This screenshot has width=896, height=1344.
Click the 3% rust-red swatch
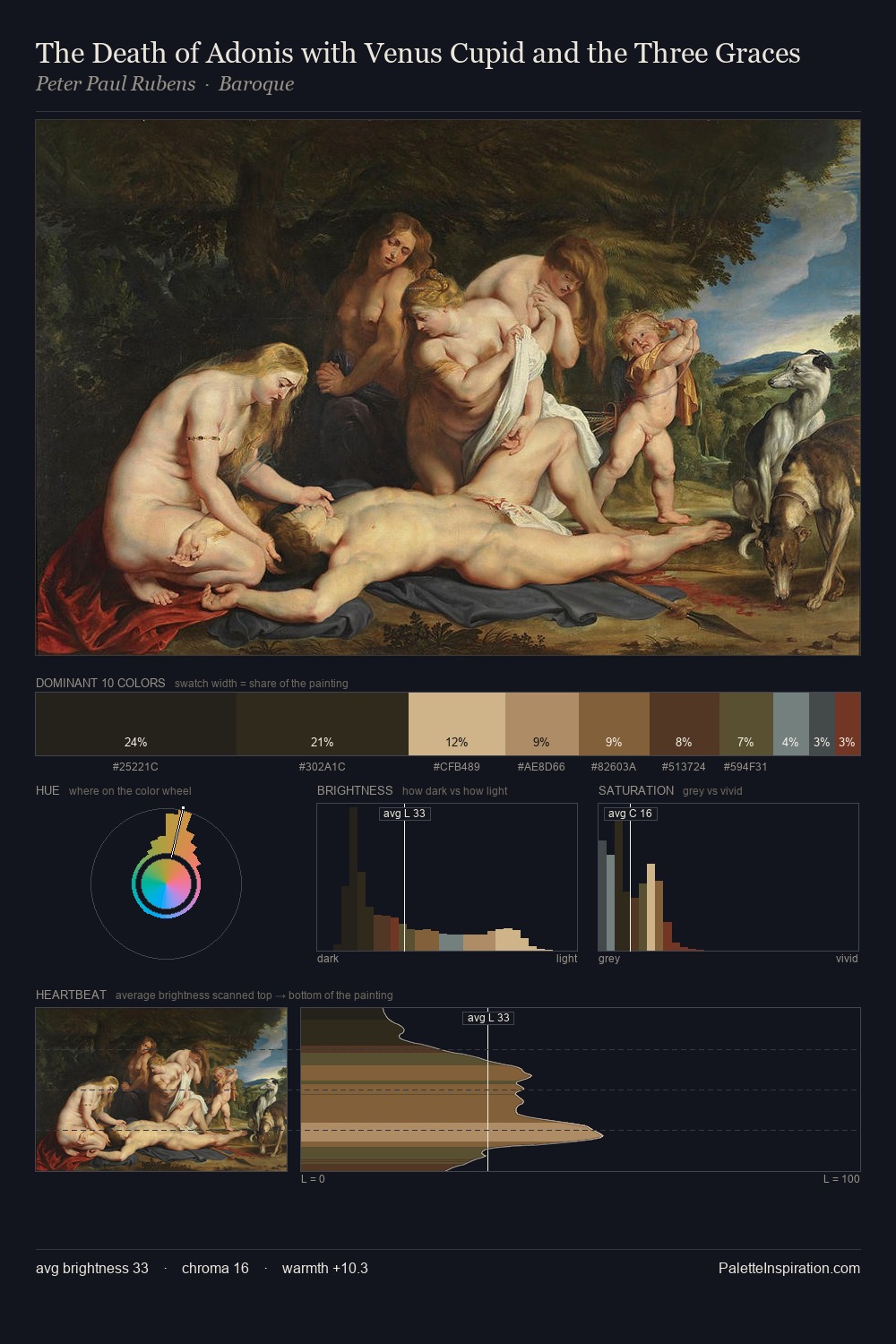click(x=848, y=724)
